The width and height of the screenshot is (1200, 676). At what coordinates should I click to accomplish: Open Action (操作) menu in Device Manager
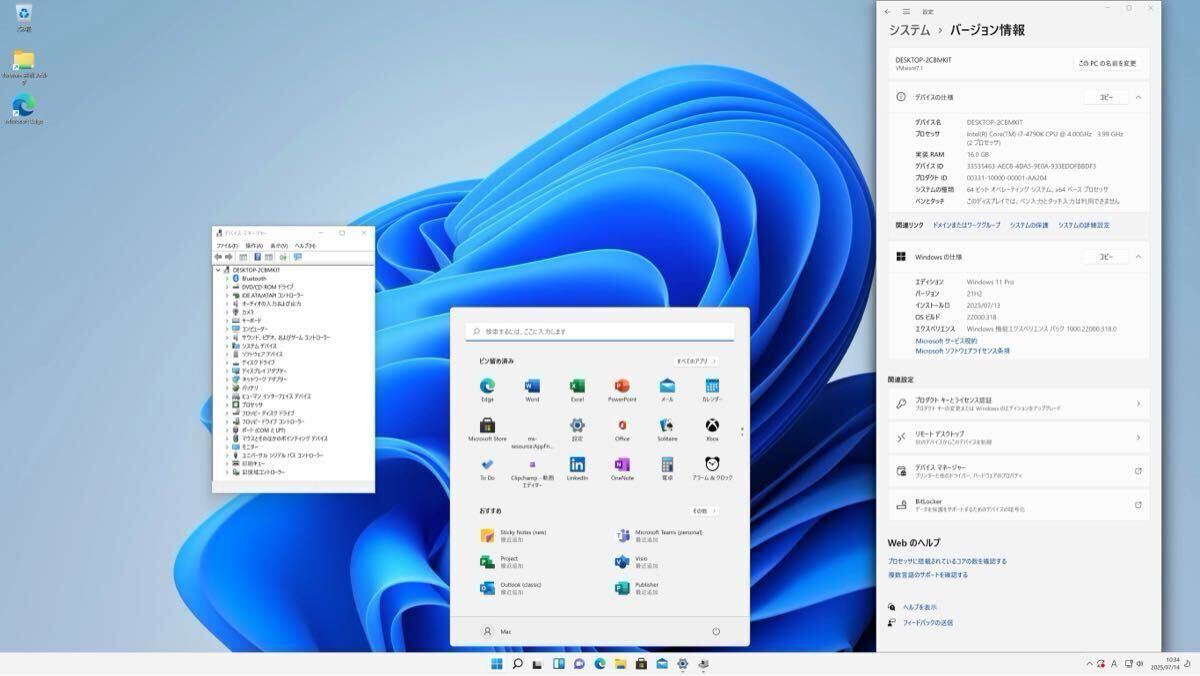pos(254,245)
